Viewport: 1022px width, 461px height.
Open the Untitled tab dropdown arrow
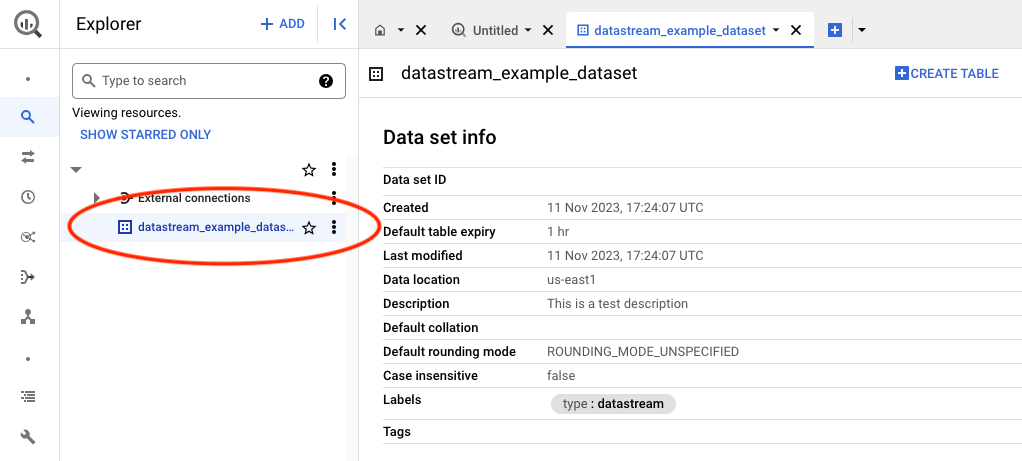tap(528, 30)
